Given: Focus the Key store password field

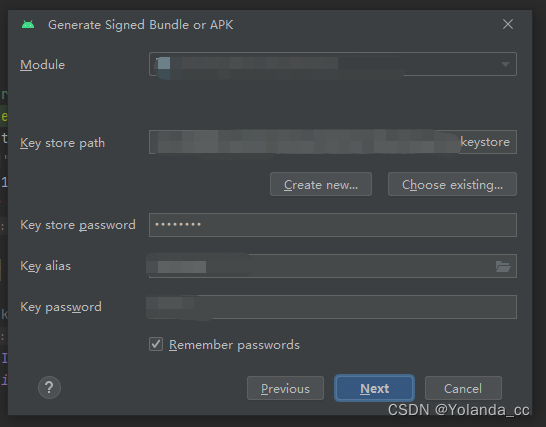Looking at the screenshot, I should tap(333, 225).
